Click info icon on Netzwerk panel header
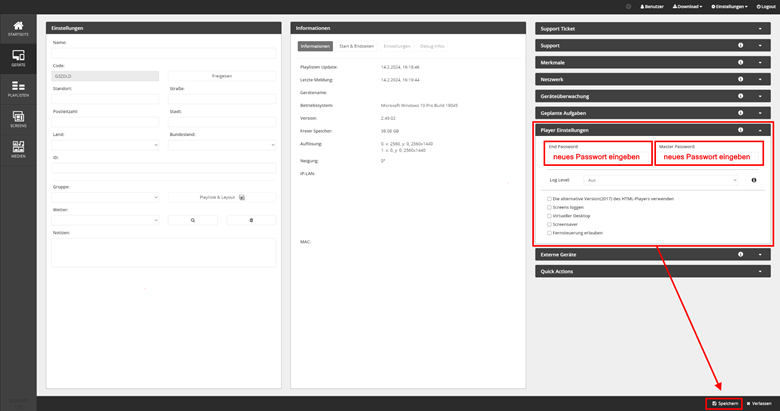The width and height of the screenshot is (780, 411). (741, 78)
